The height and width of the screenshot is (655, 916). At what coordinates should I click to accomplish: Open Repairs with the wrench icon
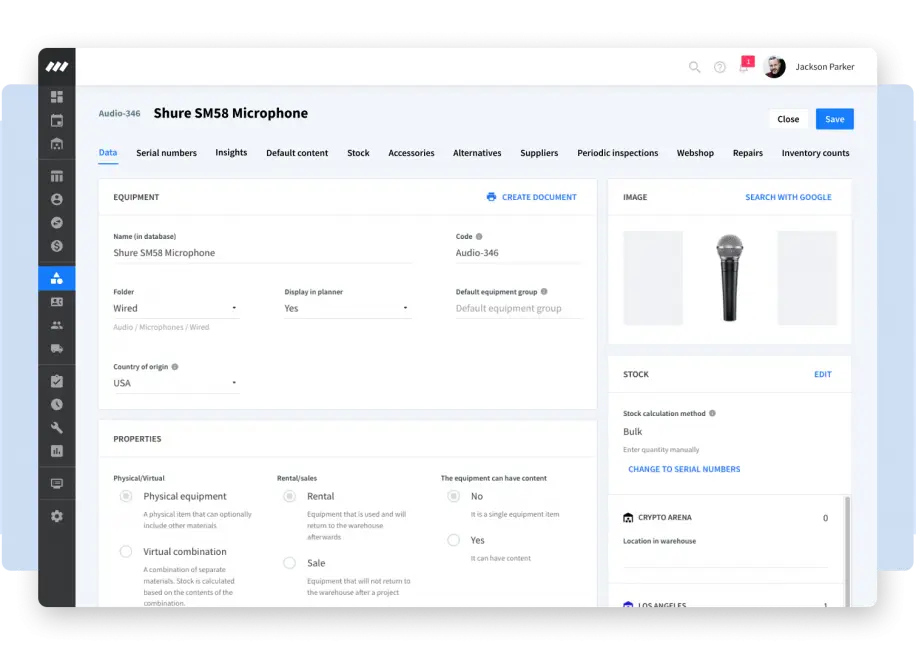(x=57, y=427)
